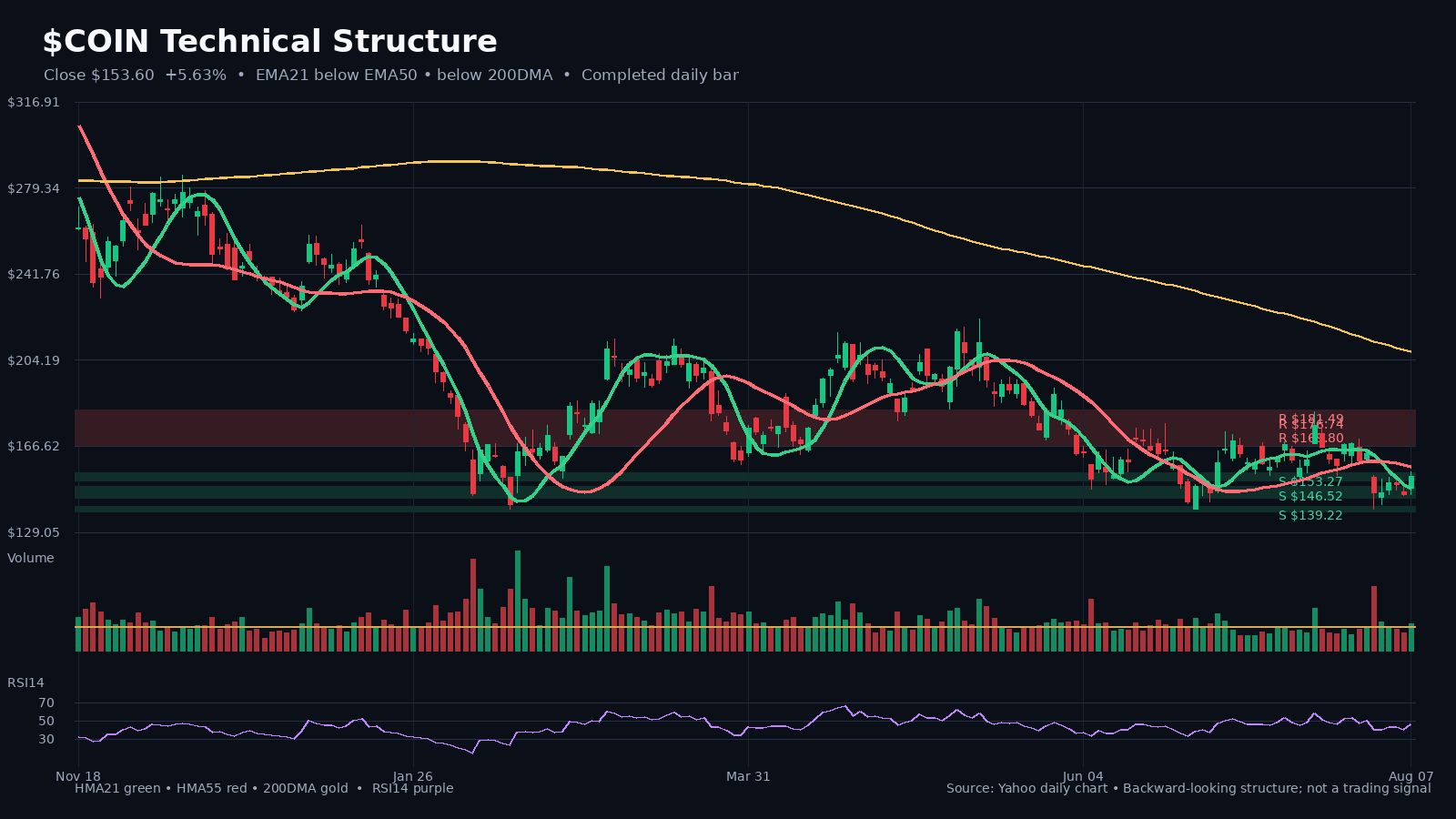The width and height of the screenshot is (1456, 819).
Task: Click the "$COIN Technical Structure" chart title
Action: click(269, 42)
